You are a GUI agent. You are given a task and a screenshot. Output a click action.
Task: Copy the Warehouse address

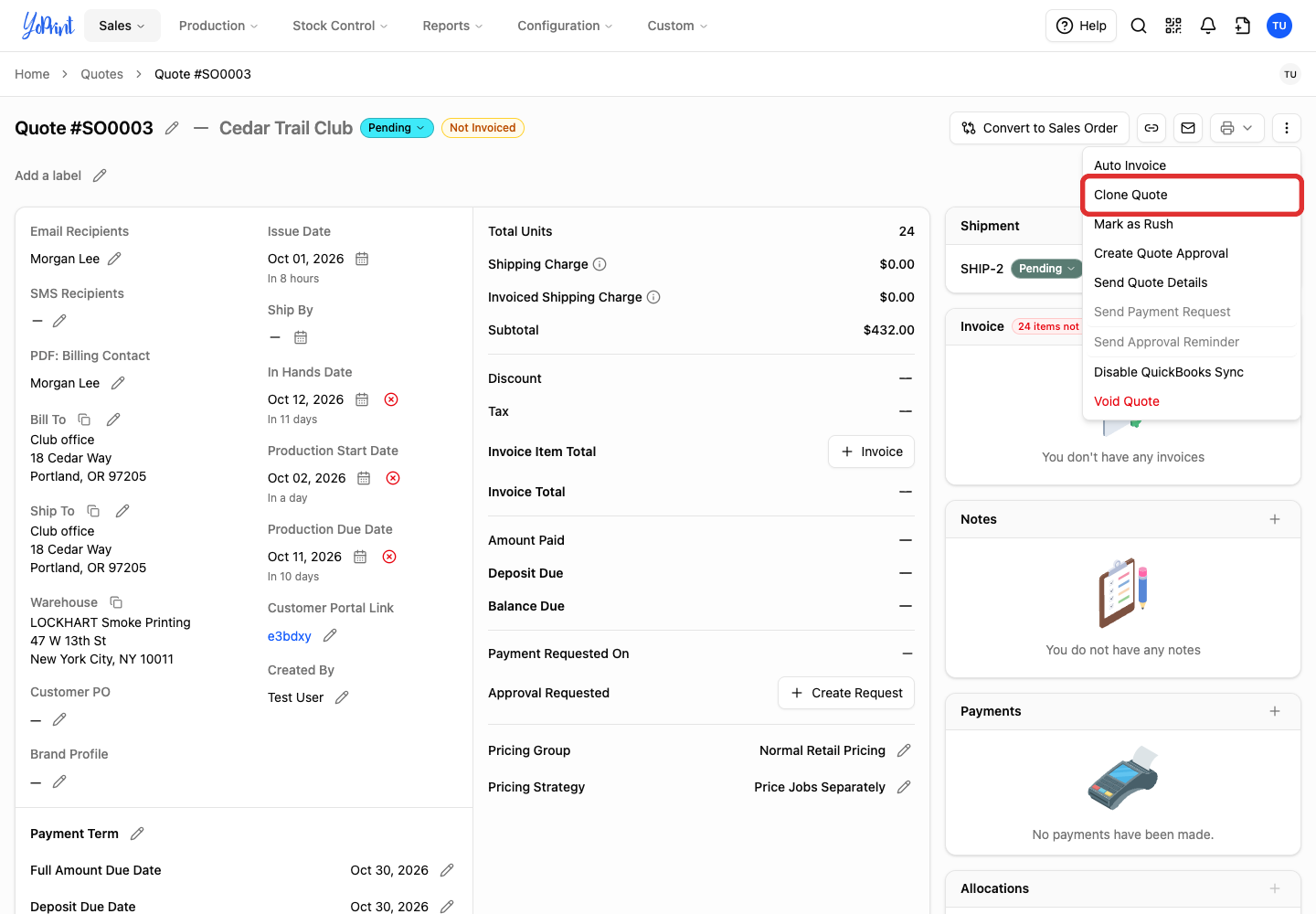point(116,602)
